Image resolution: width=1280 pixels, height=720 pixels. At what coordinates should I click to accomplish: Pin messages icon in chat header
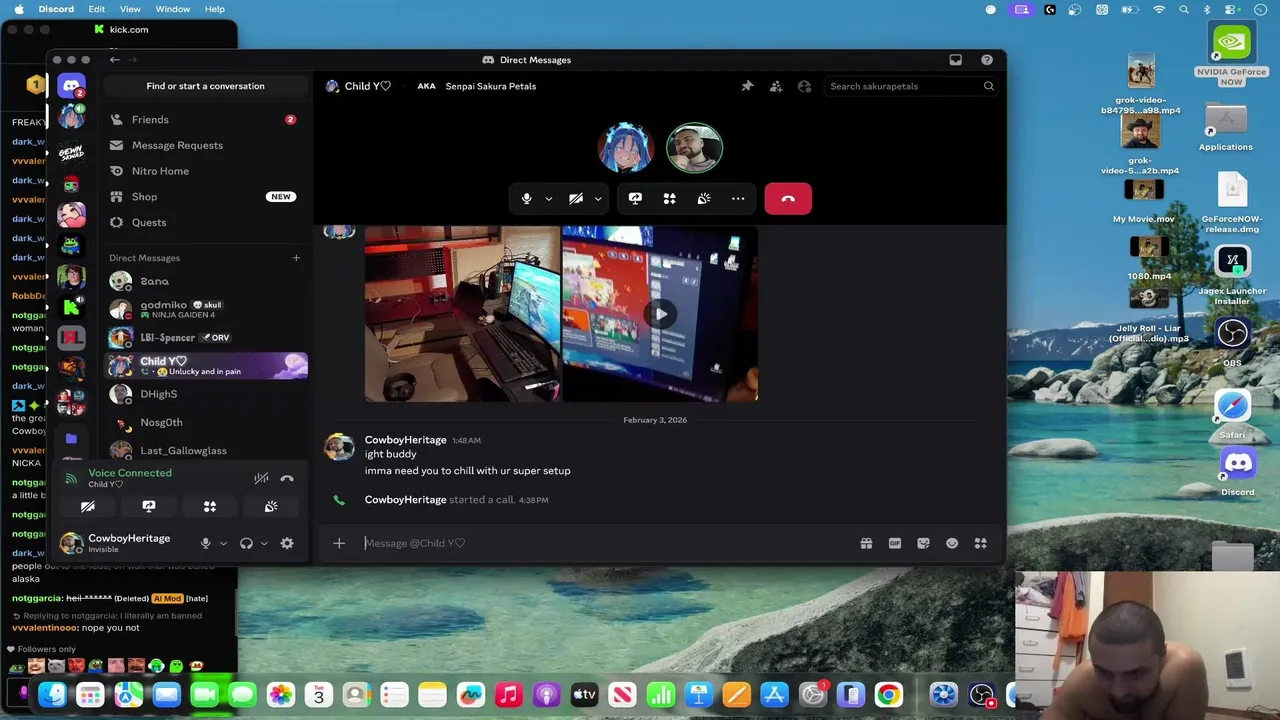coord(747,86)
